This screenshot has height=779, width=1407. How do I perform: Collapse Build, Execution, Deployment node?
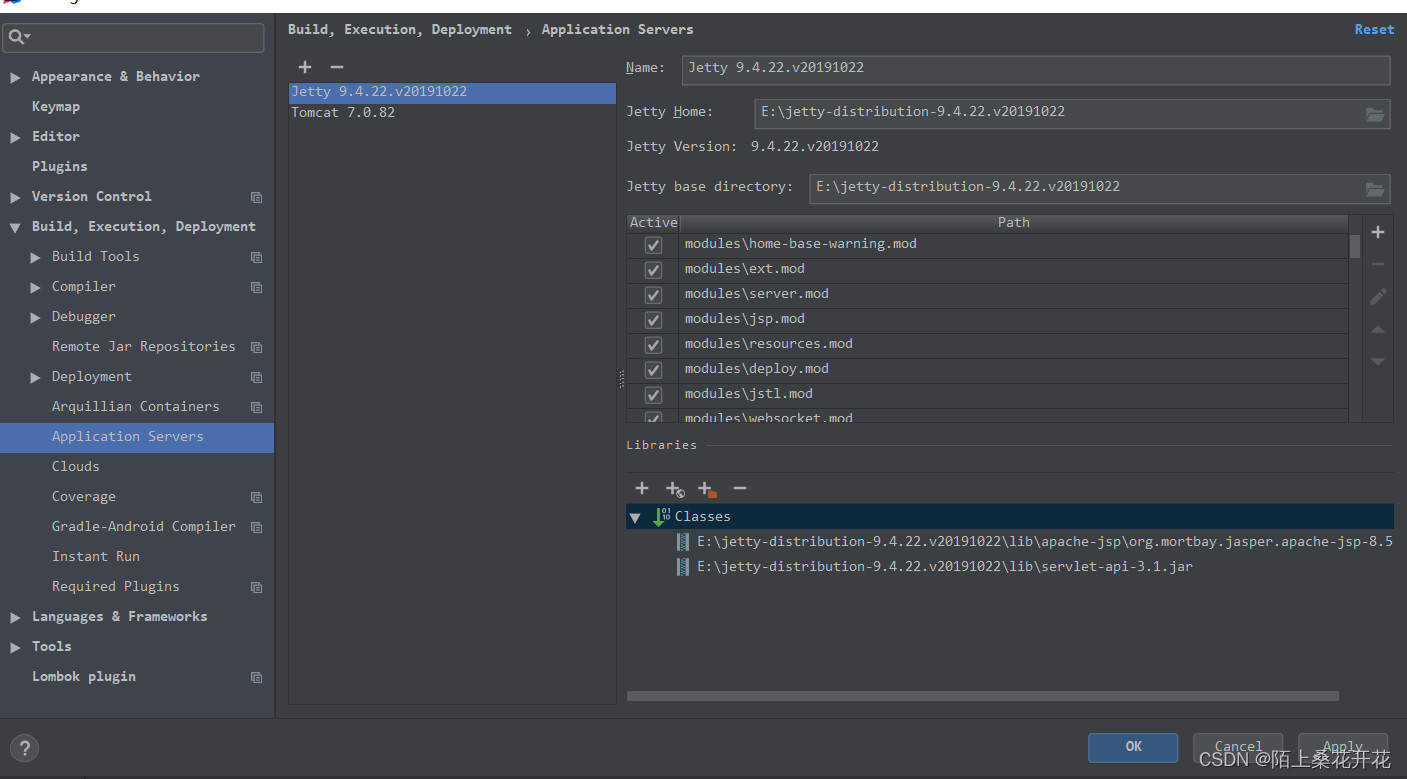(15, 227)
